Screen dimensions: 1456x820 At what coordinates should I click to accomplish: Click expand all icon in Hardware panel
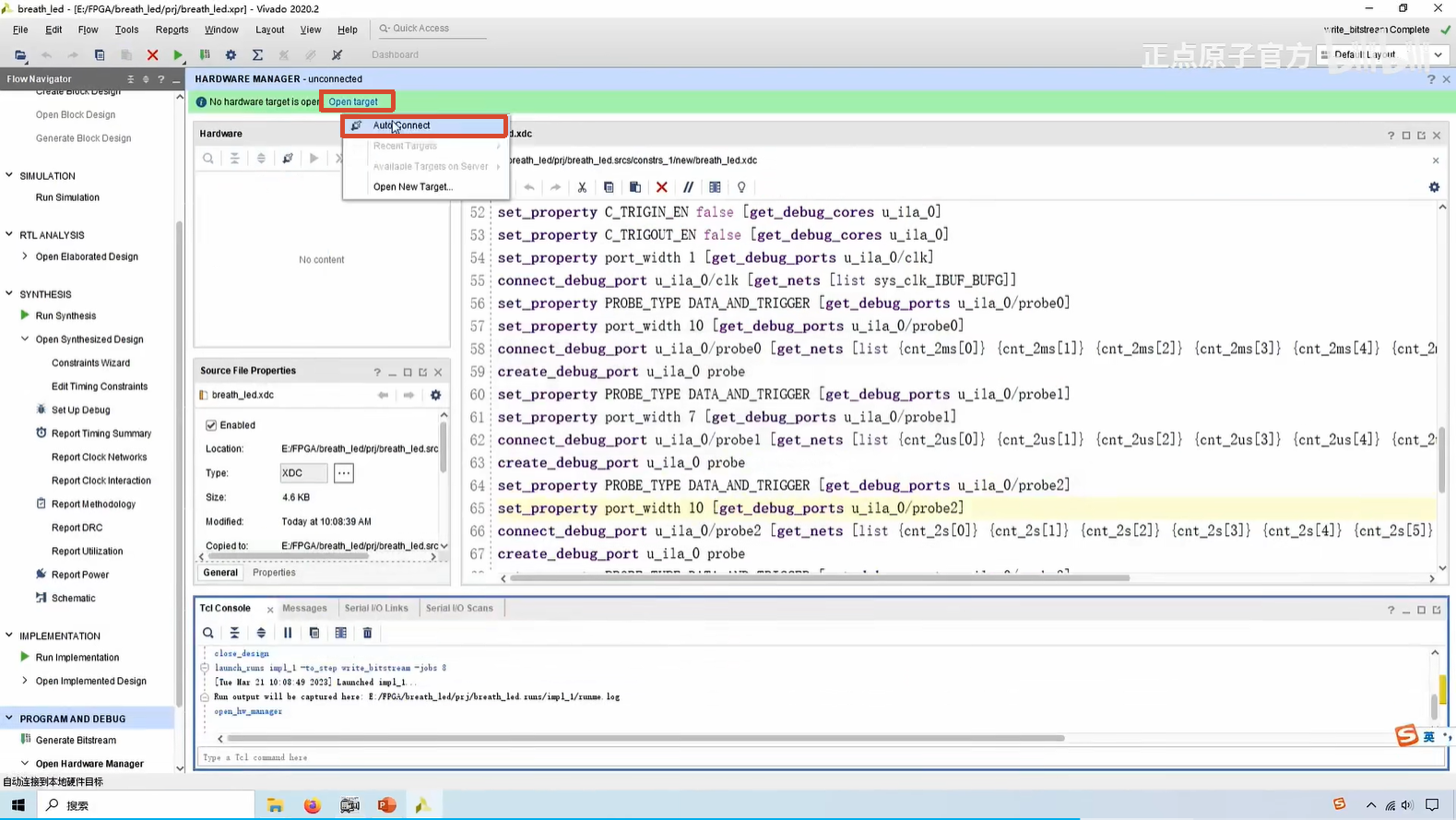click(x=261, y=159)
